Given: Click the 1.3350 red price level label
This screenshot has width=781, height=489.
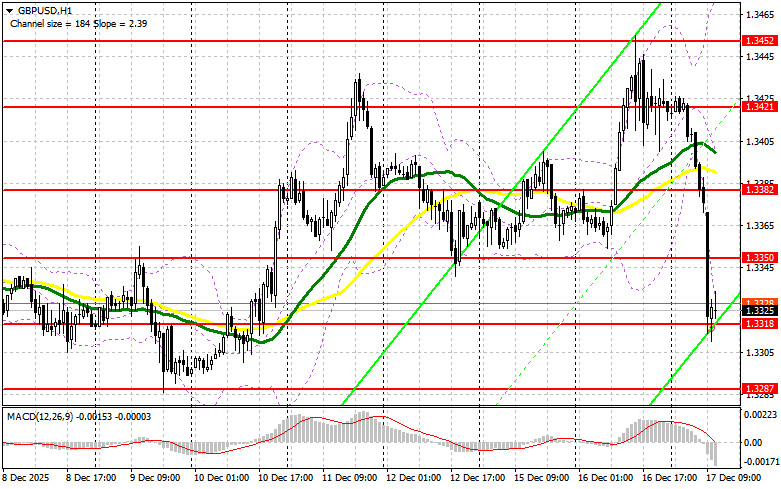Looking at the screenshot, I should [x=760, y=257].
